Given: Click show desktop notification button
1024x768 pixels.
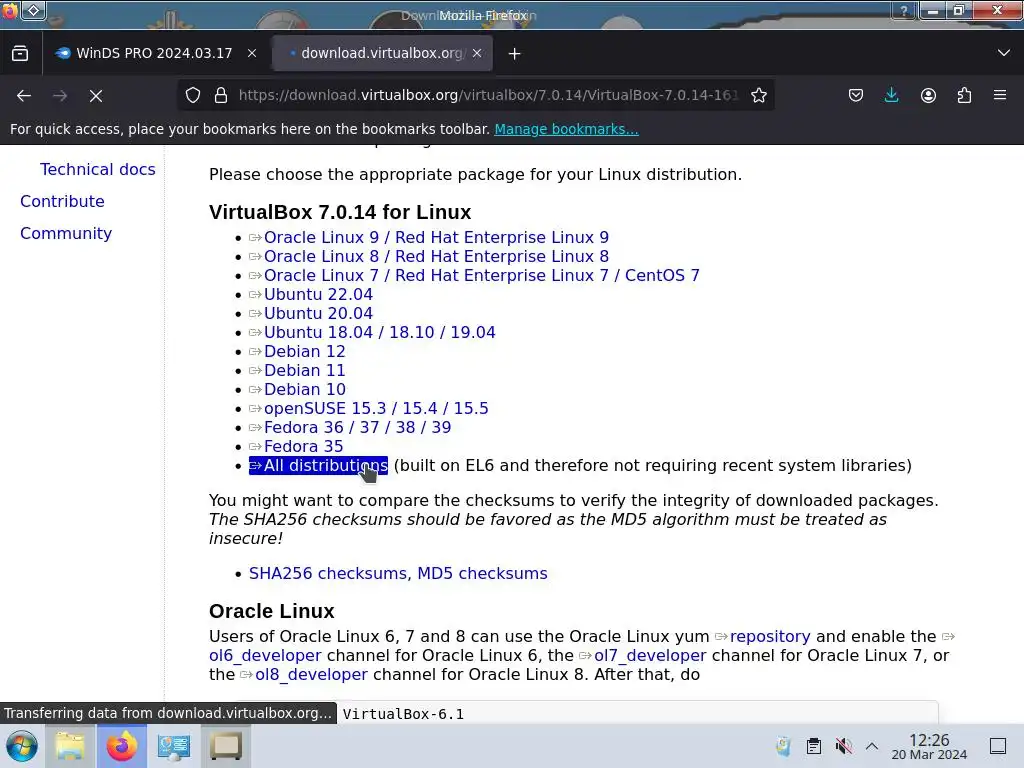Looking at the screenshot, I should 998,746.
